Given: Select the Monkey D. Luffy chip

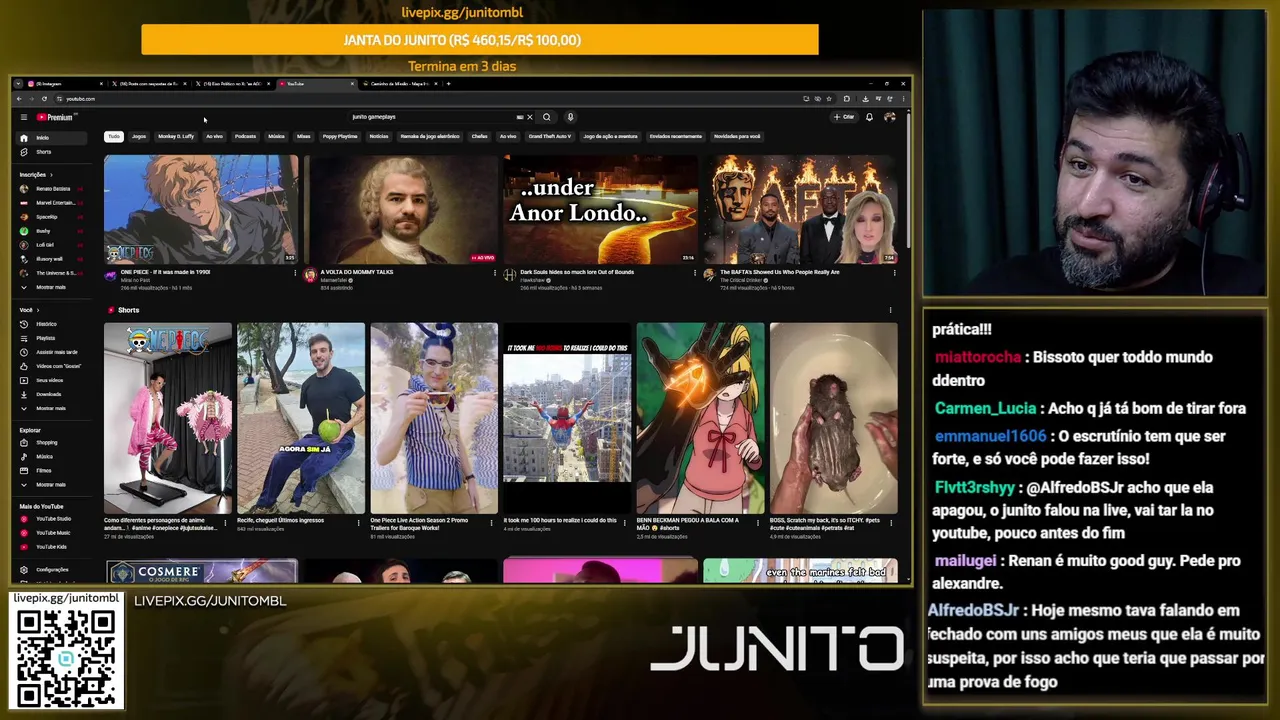Looking at the screenshot, I should 176,136.
